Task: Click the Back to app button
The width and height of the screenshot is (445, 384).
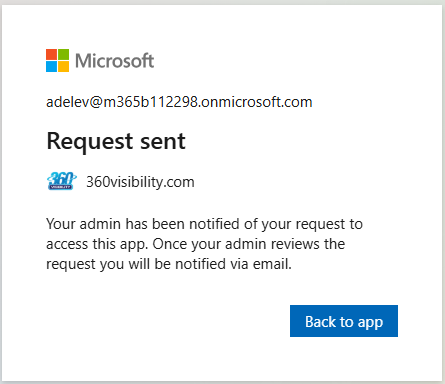Action: [344, 321]
